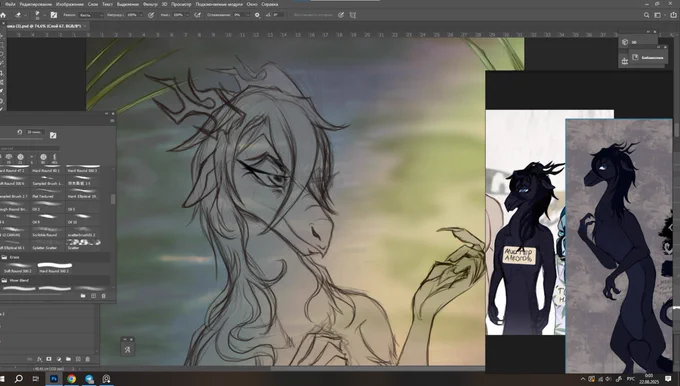Delete brush trash icon in Brushes panel
The width and height of the screenshot is (680, 386).
(103, 296)
